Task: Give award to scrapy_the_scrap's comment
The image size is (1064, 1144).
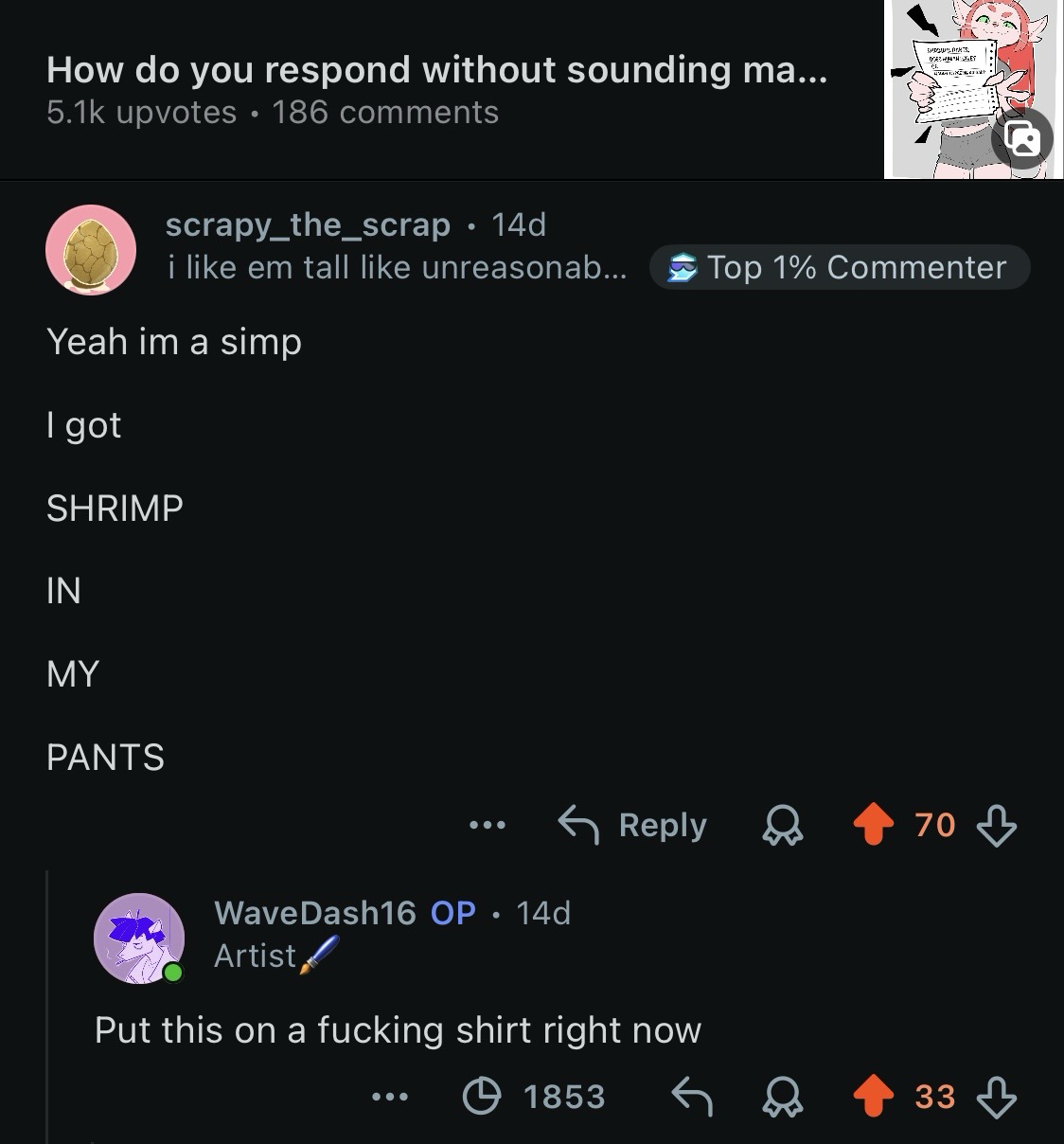Action: click(783, 825)
